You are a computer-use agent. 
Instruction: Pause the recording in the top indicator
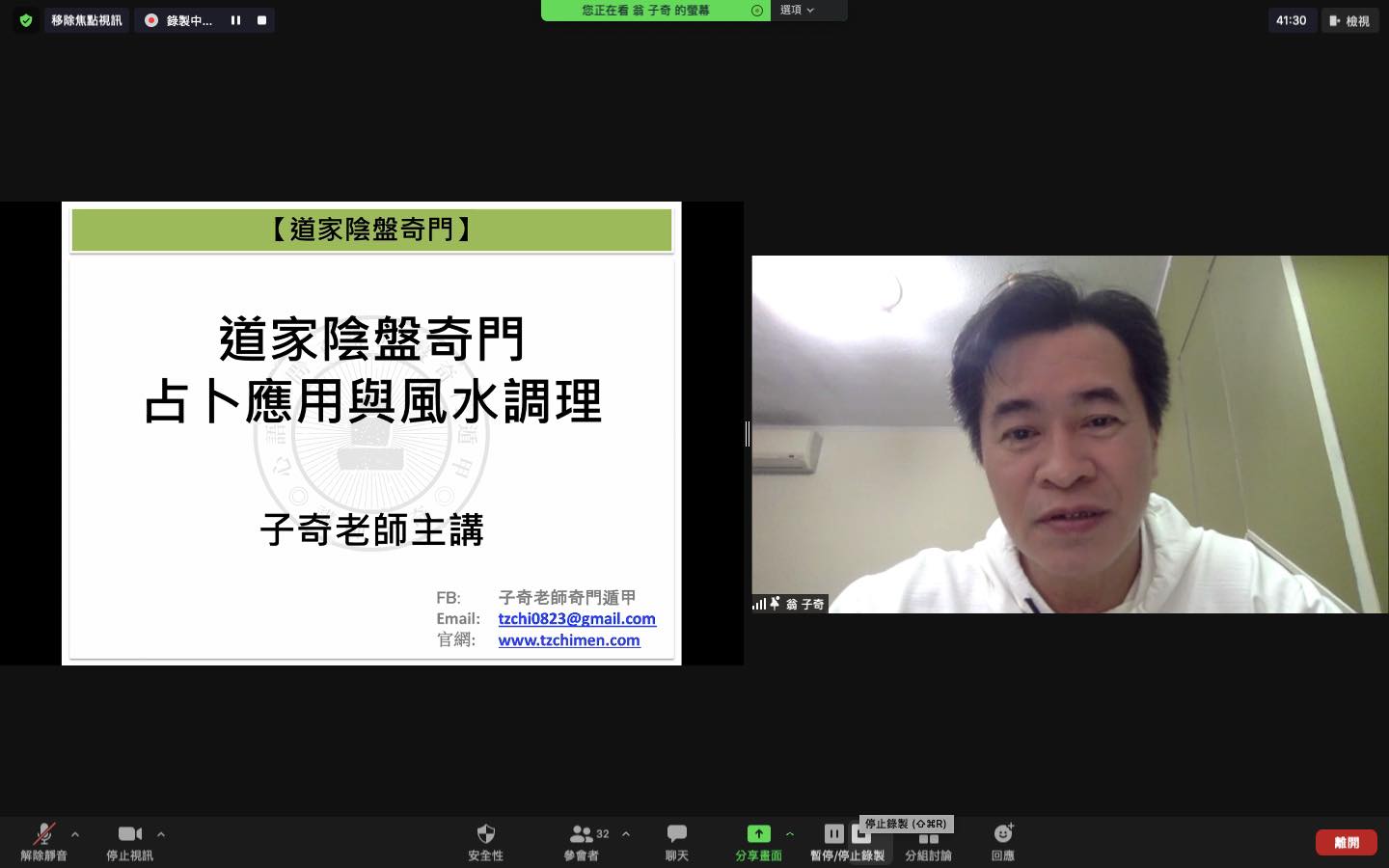(235, 20)
